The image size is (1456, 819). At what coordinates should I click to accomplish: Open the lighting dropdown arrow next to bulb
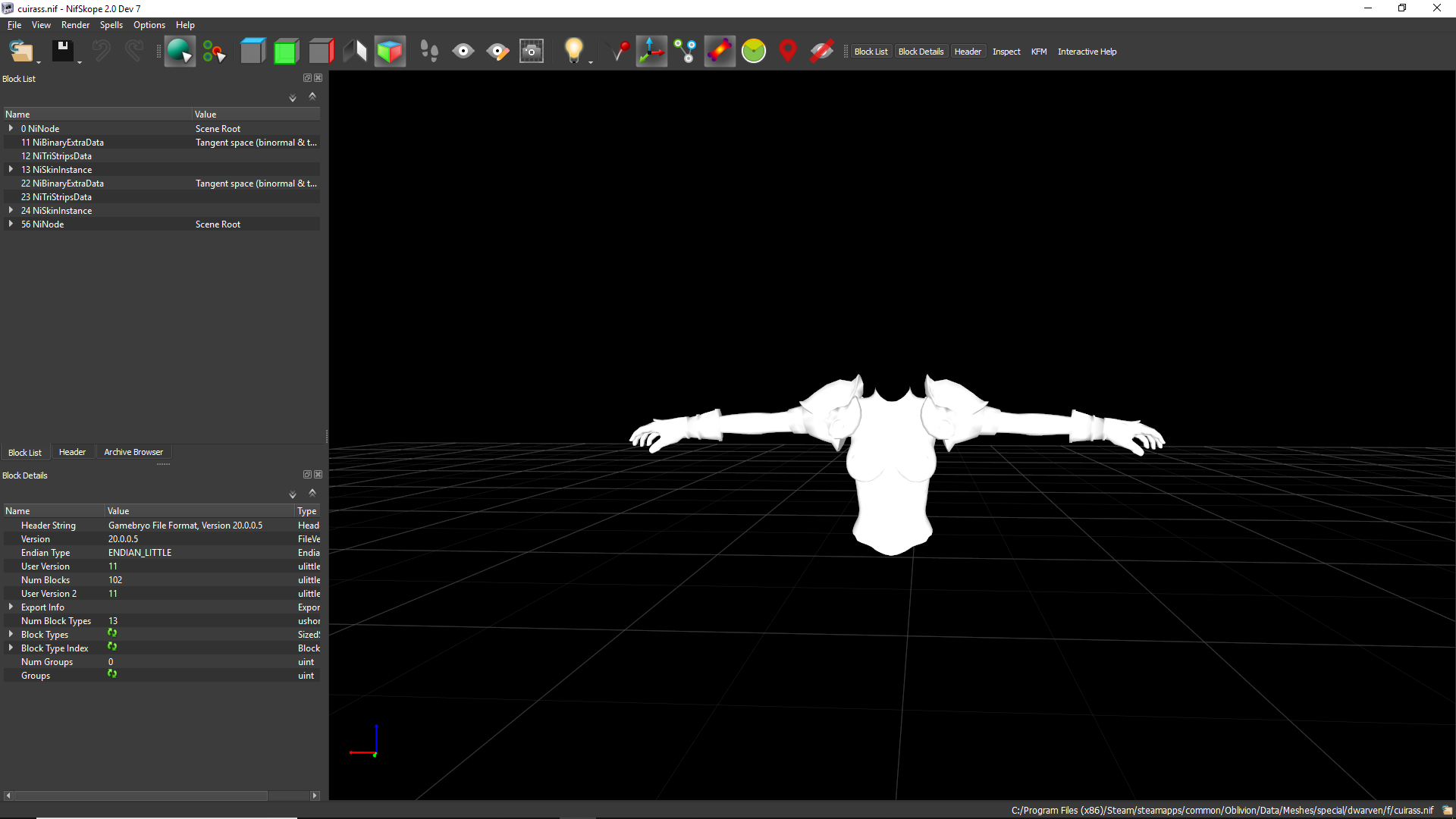591,62
